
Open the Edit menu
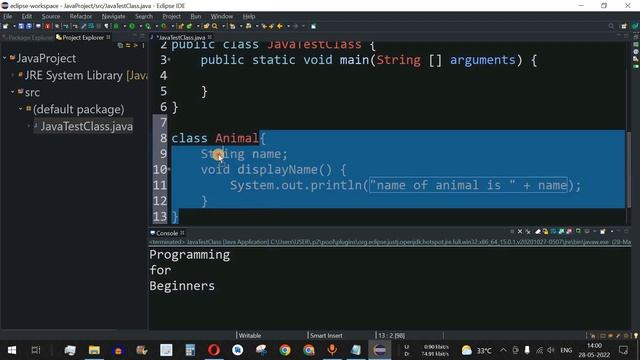[27, 16]
